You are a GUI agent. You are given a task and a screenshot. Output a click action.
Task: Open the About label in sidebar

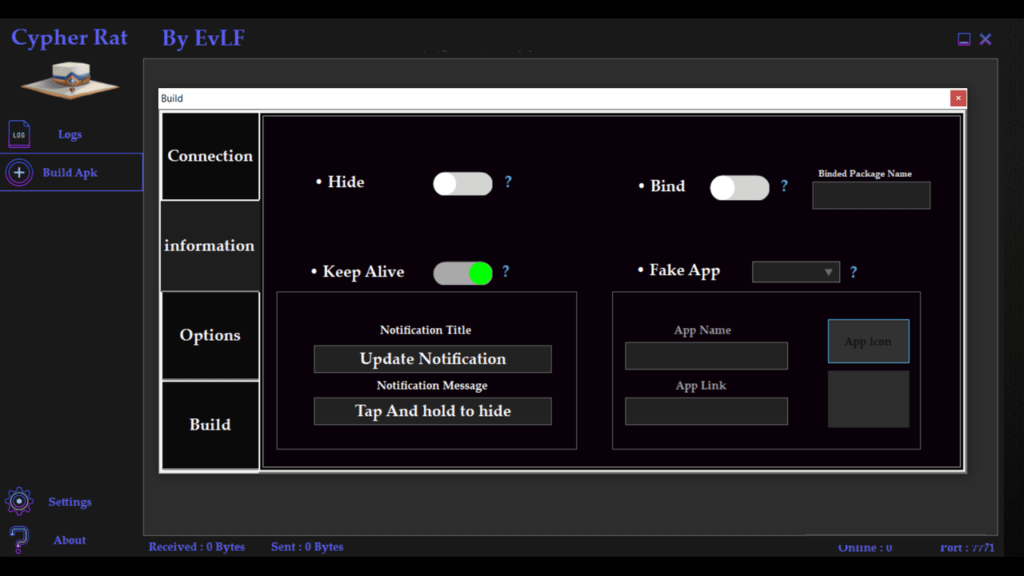click(69, 540)
